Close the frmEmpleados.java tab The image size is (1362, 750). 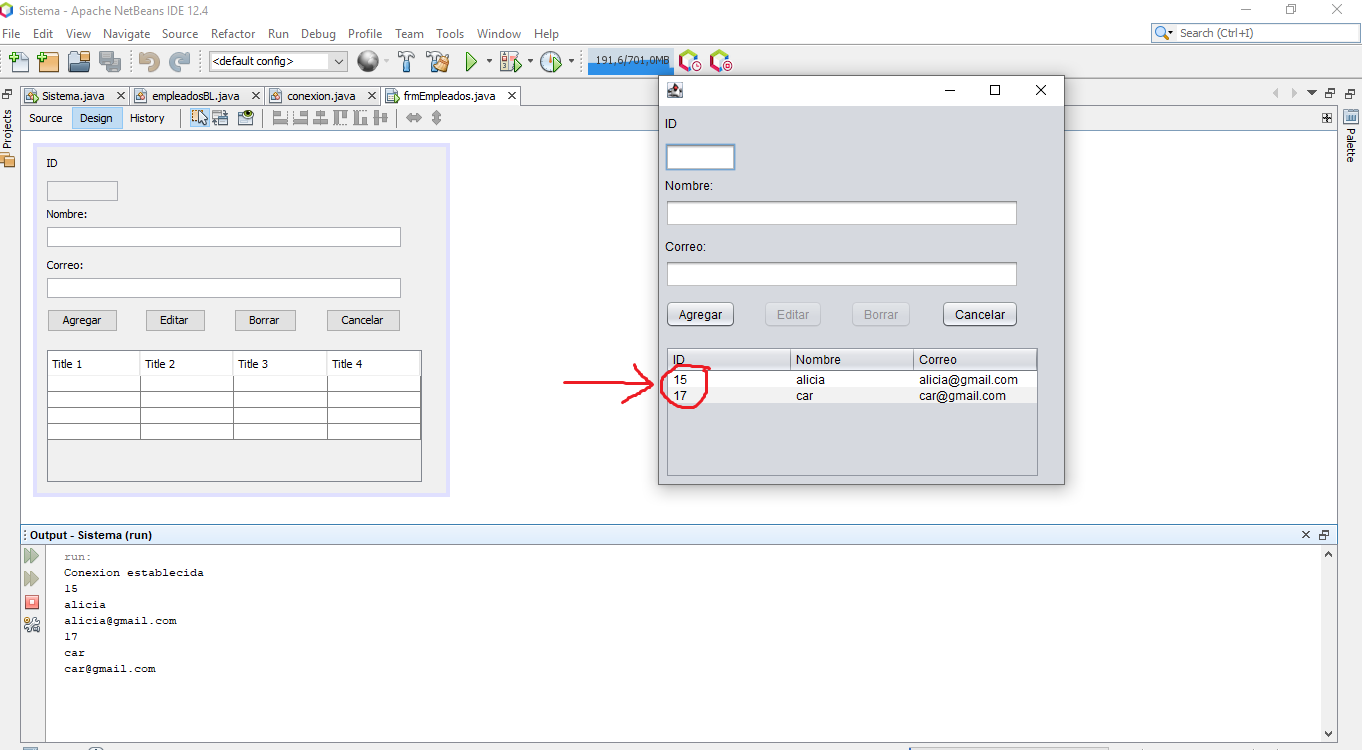511,96
